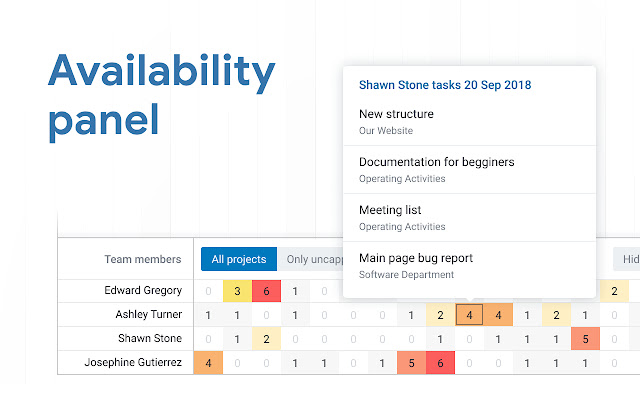The height and width of the screenshot is (400, 640).
Task: Select team member Edward Gregory
Action: tap(143, 291)
